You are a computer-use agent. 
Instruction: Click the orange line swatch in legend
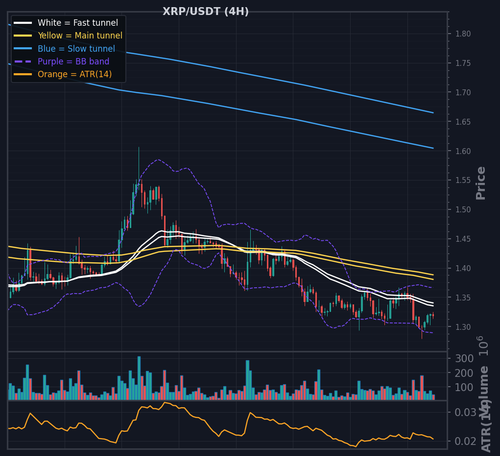tap(23, 74)
